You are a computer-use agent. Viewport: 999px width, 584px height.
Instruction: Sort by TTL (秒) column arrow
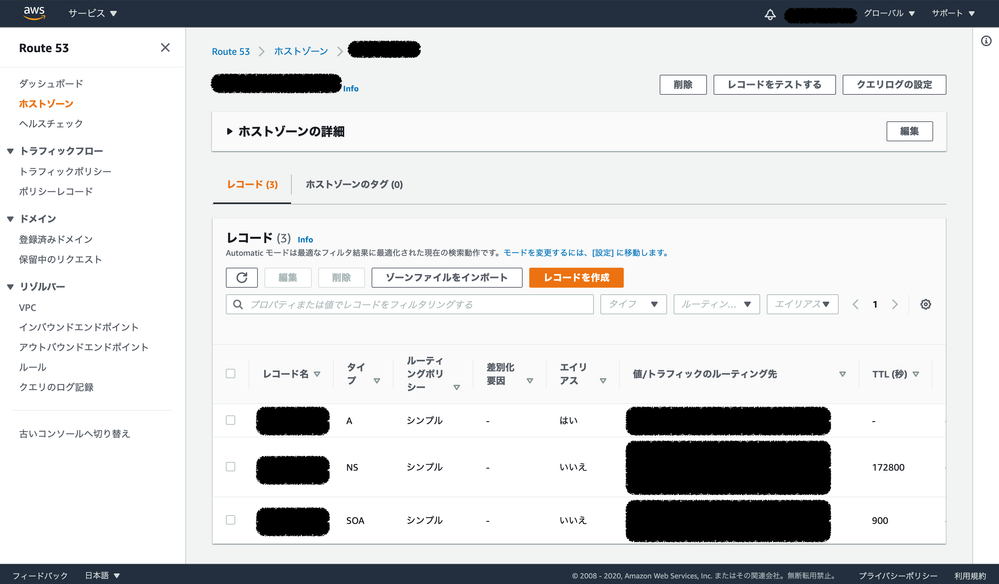click(x=916, y=374)
